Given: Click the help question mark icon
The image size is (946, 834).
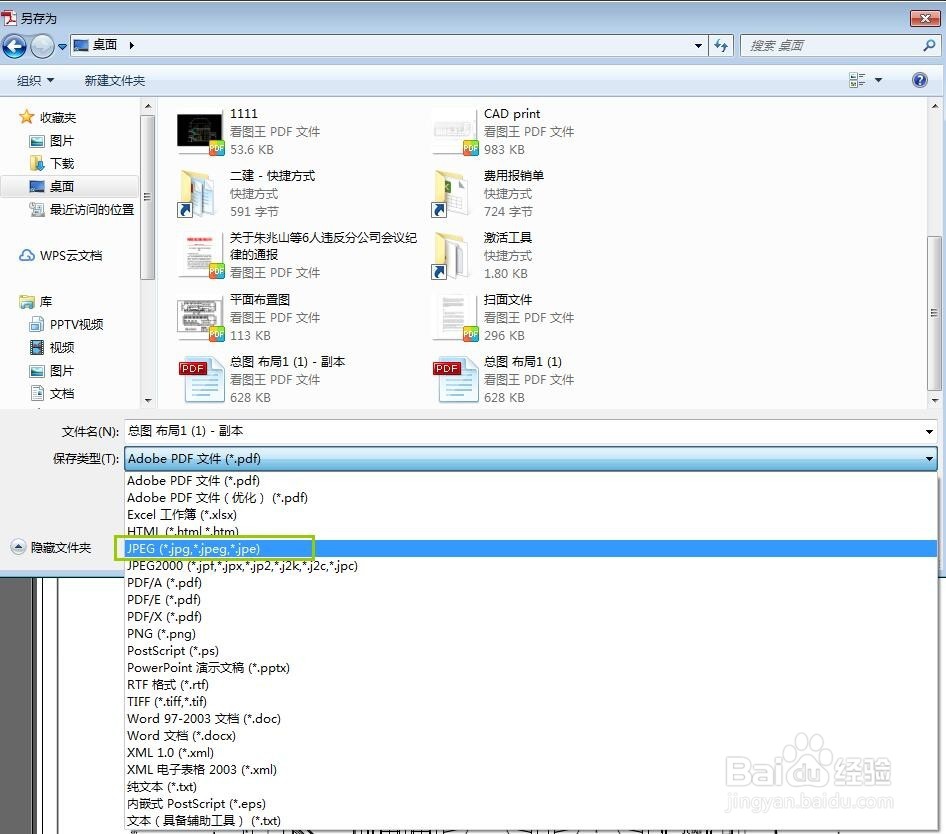Looking at the screenshot, I should click(919, 80).
